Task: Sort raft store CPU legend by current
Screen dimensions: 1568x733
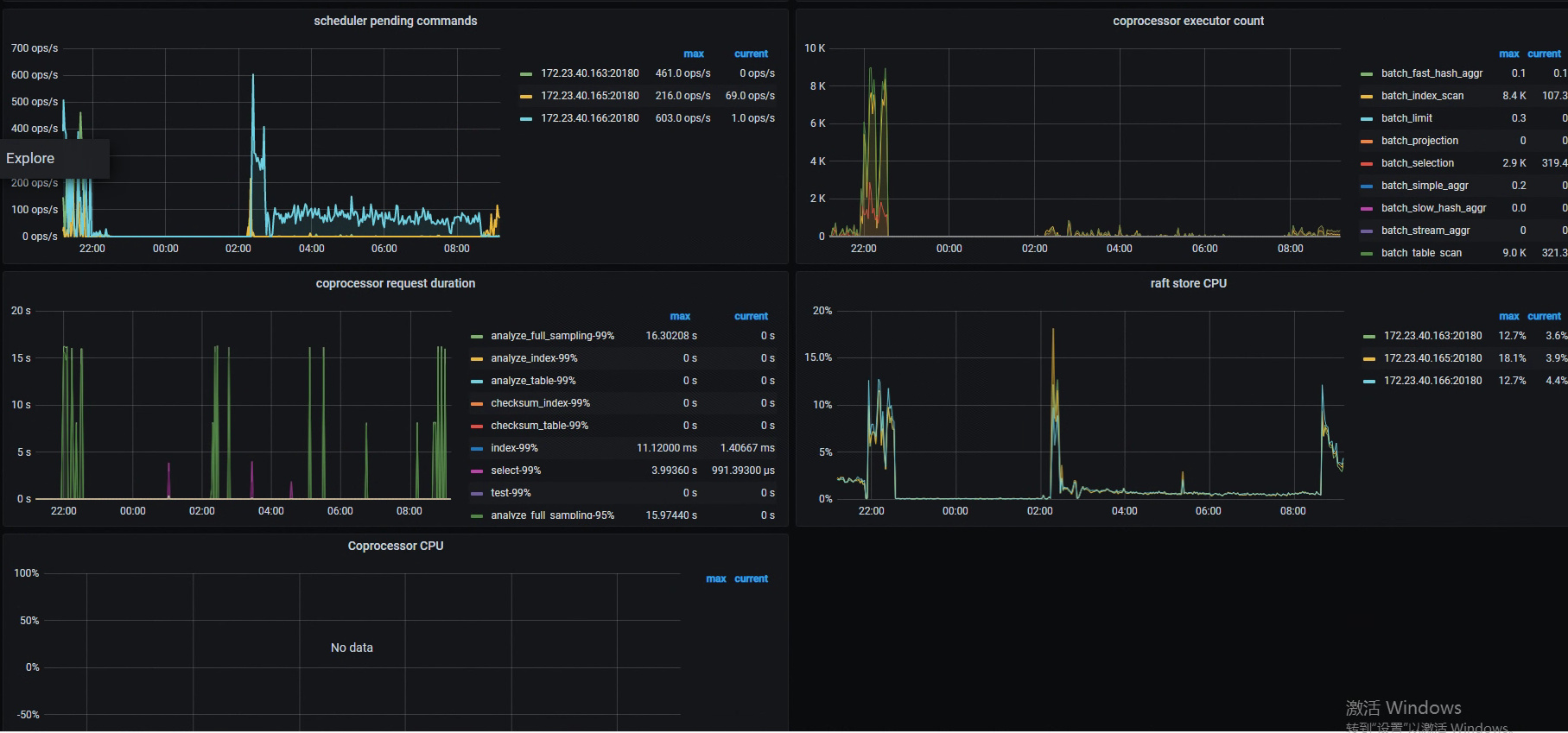Action: (1544, 316)
